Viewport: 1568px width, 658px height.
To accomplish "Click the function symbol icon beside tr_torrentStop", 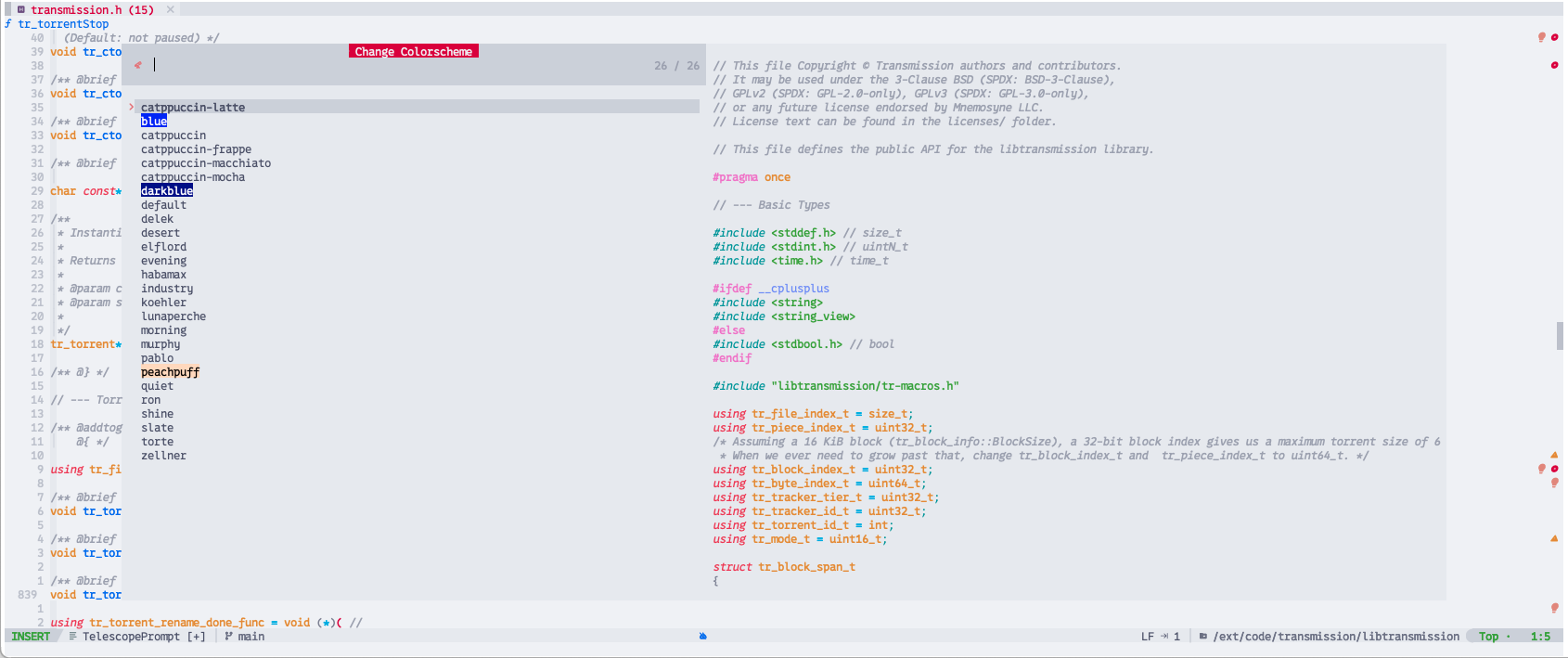I will (x=8, y=24).
